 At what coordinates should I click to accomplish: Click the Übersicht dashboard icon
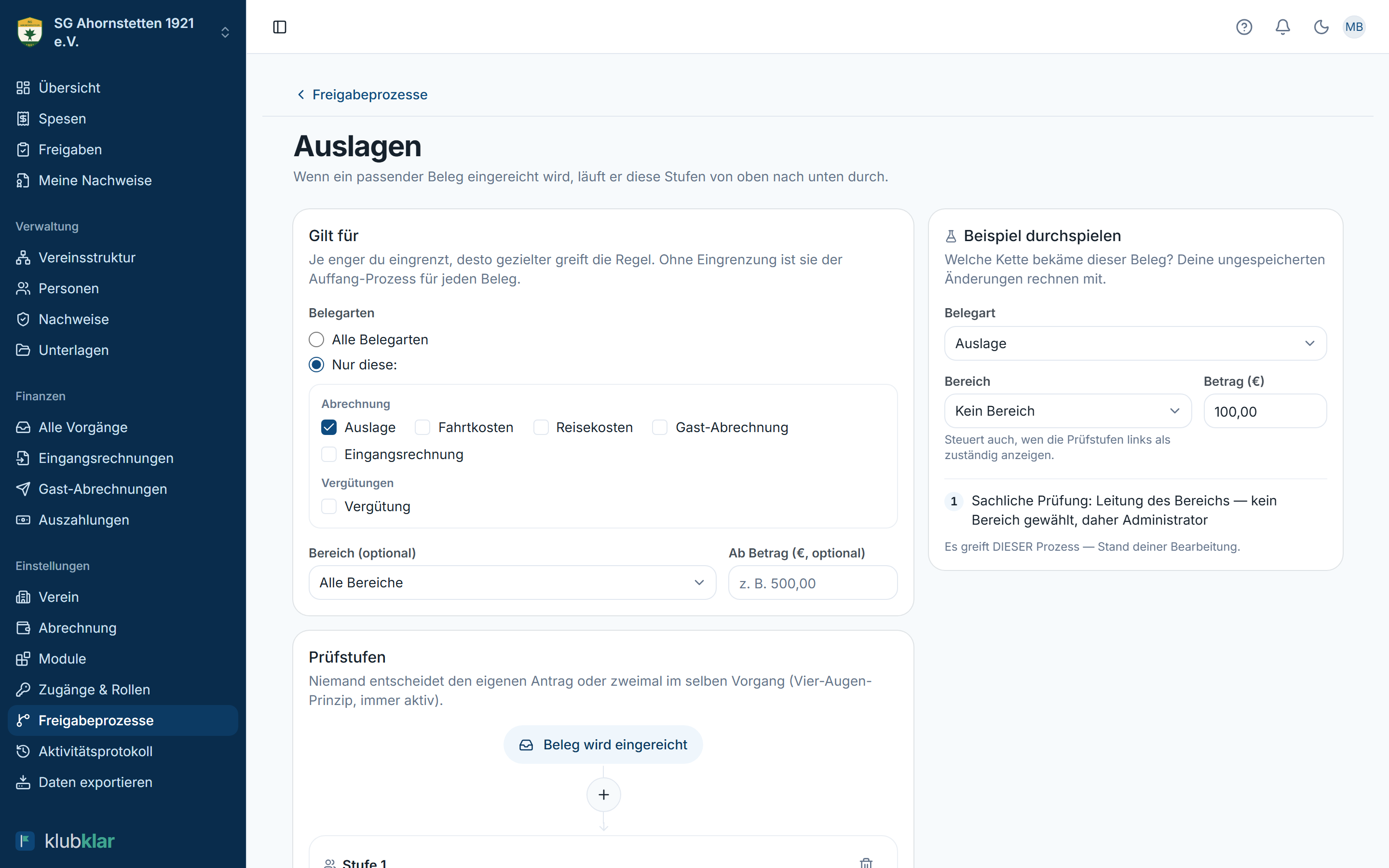pyautogui.click(x=23, y=88)
